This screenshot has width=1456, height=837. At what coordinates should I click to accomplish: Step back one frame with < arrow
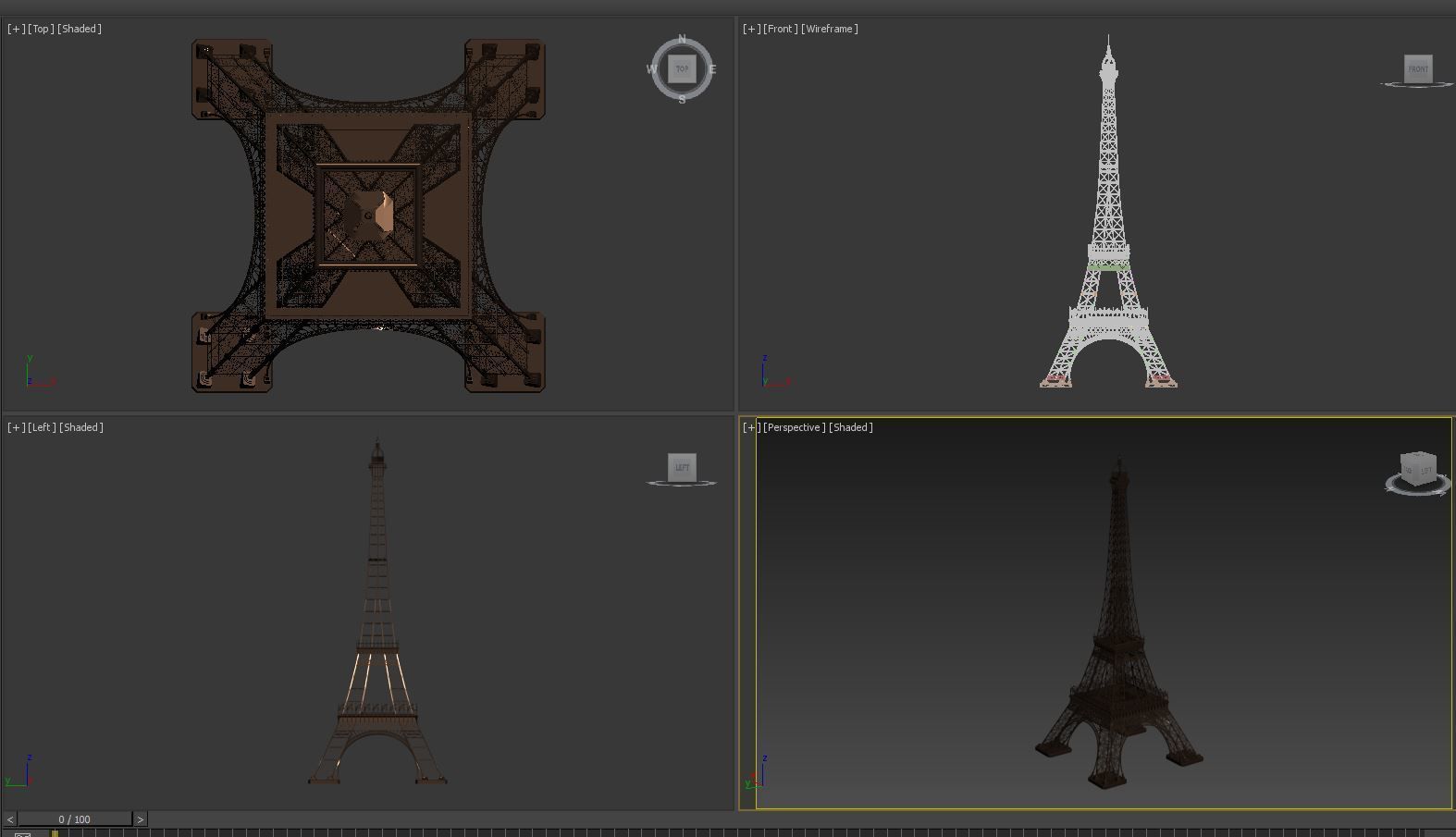point(10,819)
